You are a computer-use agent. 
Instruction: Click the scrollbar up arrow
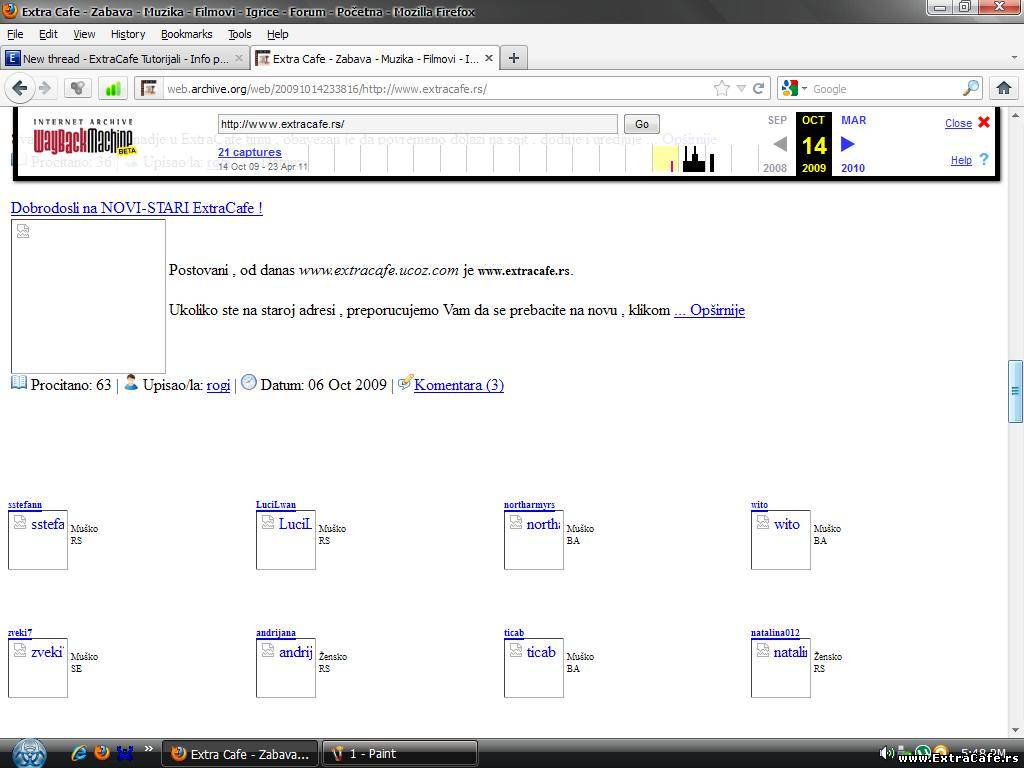[x=1015, y=114]
